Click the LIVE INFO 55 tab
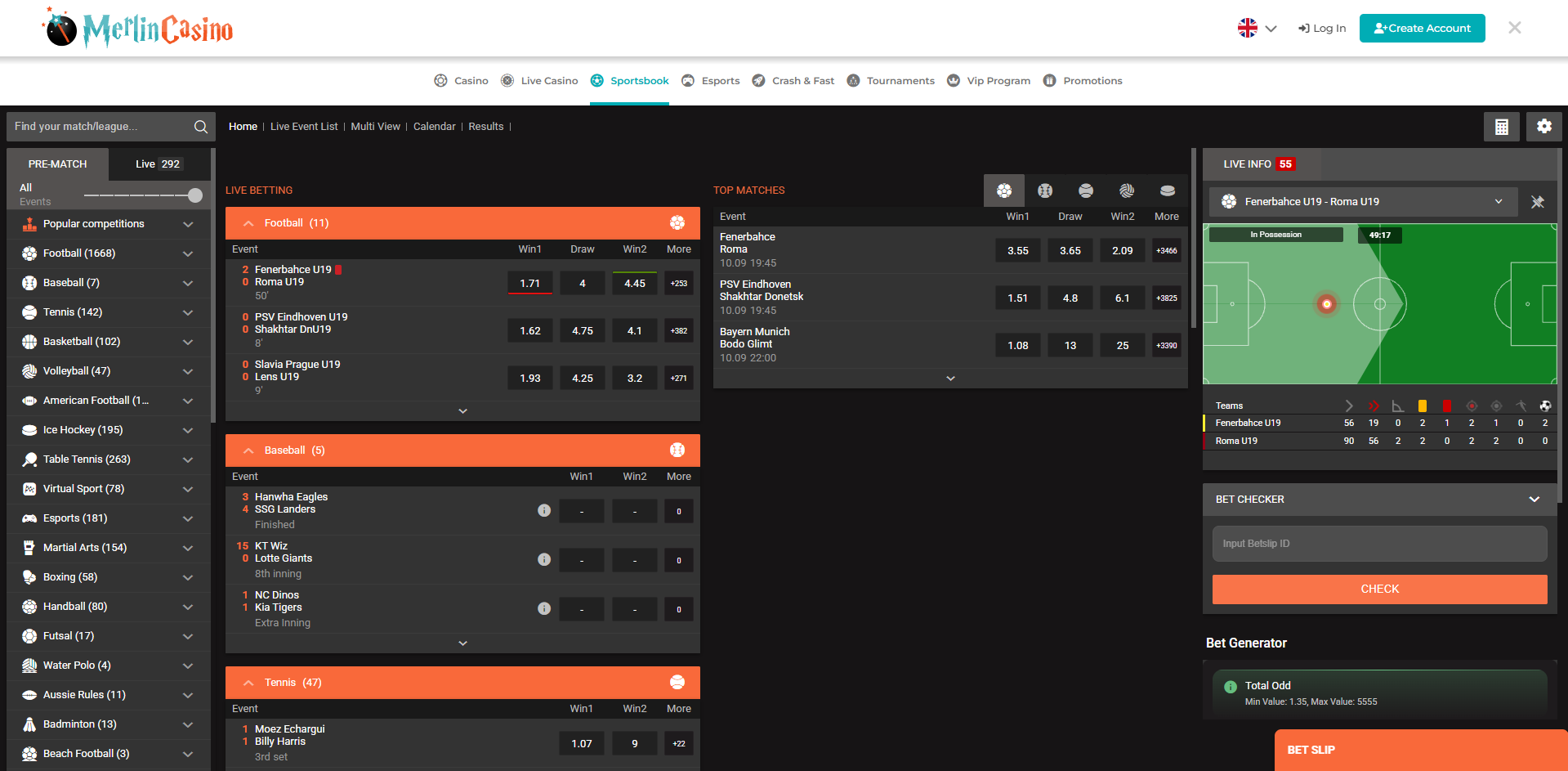1568x771 pixels. pyautogui.click(x=1260, y=164)
